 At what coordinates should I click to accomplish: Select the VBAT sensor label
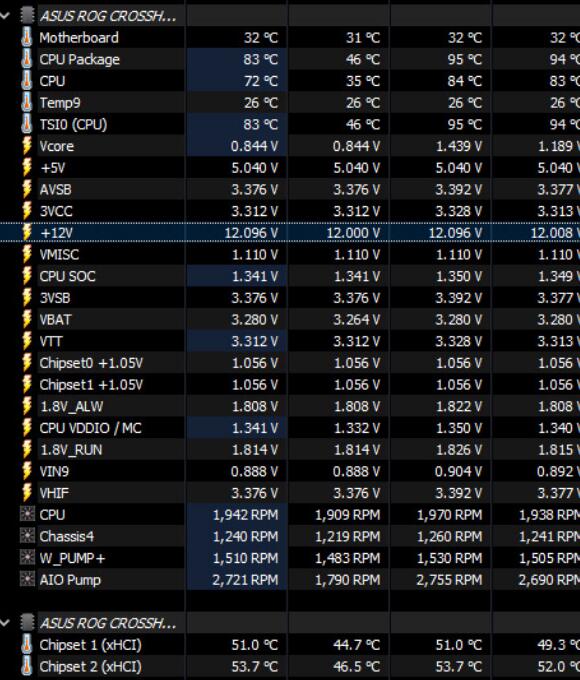point(56,320)
